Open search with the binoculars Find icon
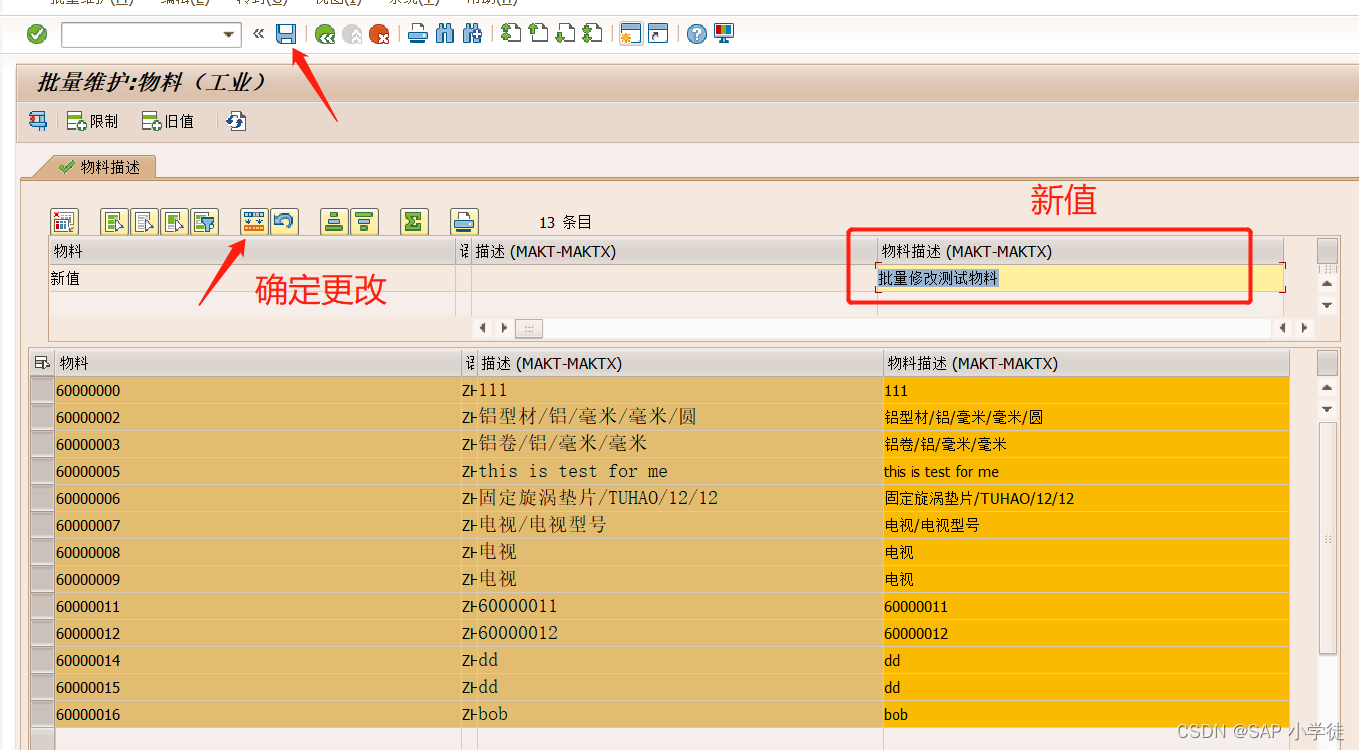The width and height of the screenshot is (1359, 750). tap(444, 33)
